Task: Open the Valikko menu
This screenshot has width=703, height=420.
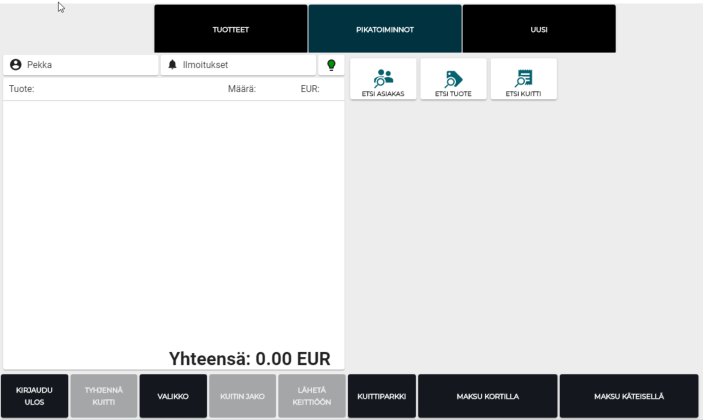Action: (x=173, y=397)
